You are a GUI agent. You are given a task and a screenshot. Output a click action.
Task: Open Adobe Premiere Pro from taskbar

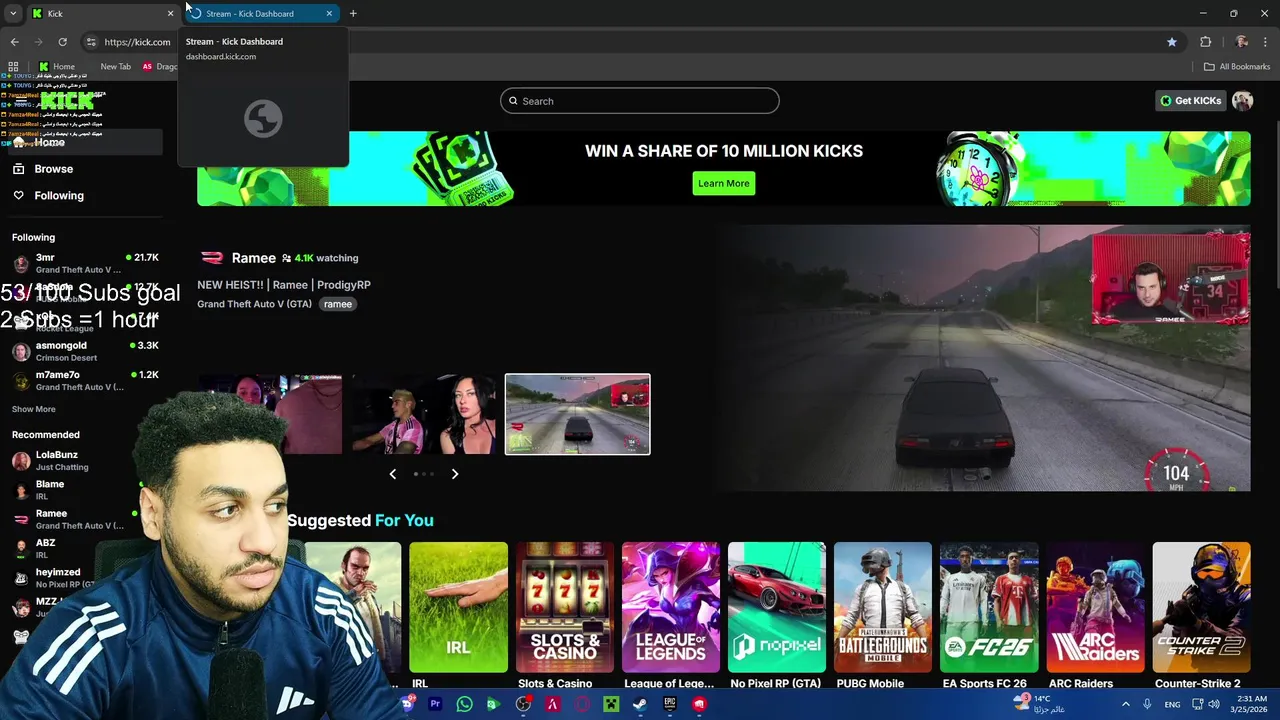[435, 704]
